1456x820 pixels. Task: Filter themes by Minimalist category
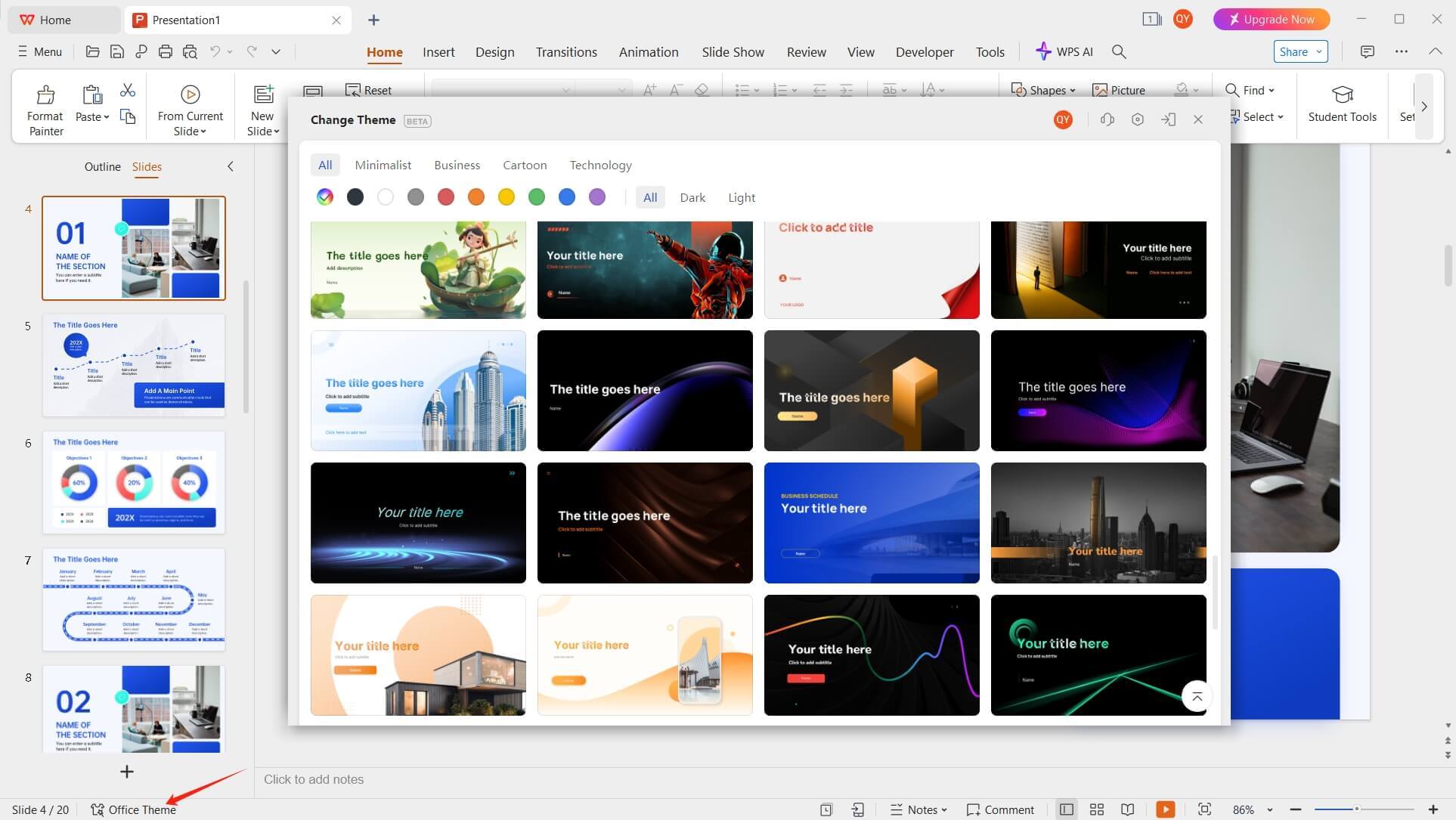[383, 165]
